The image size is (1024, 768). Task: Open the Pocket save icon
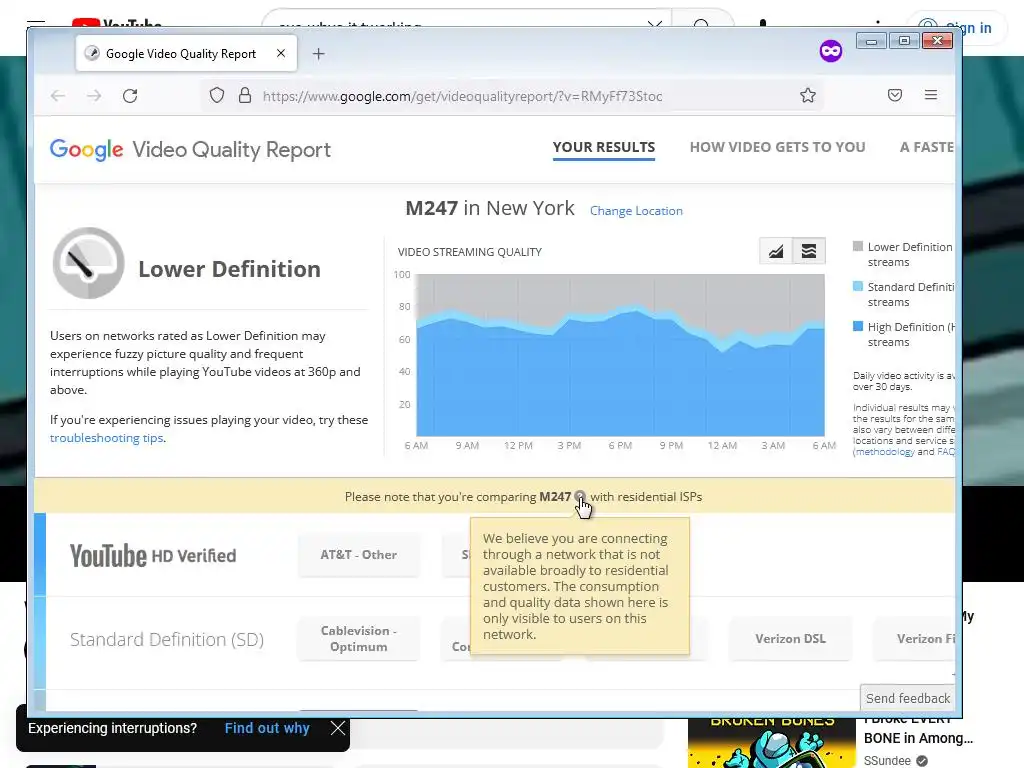click(x=895, y=95)
